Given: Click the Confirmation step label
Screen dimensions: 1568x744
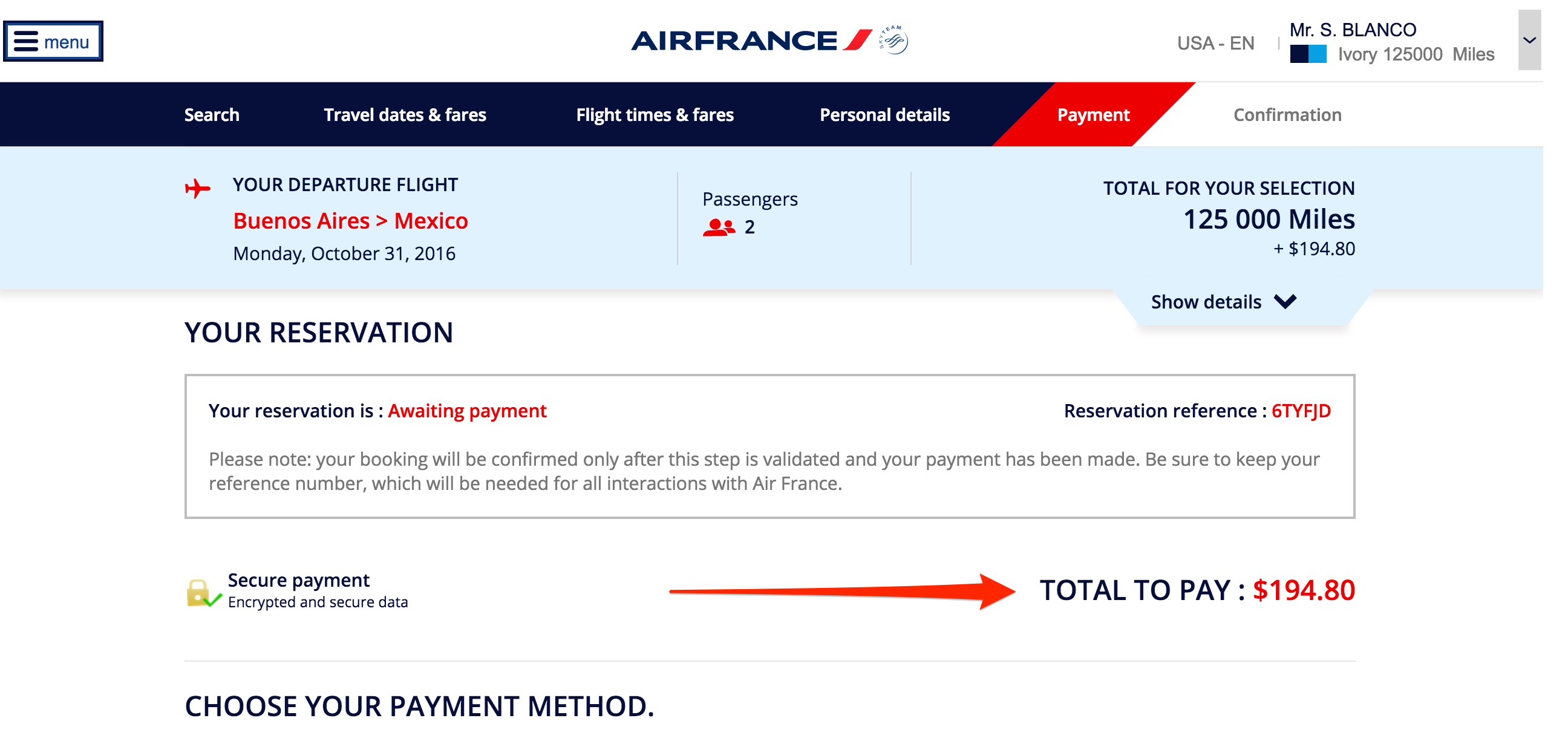Looking at the screenshot, I should 1287,114.
